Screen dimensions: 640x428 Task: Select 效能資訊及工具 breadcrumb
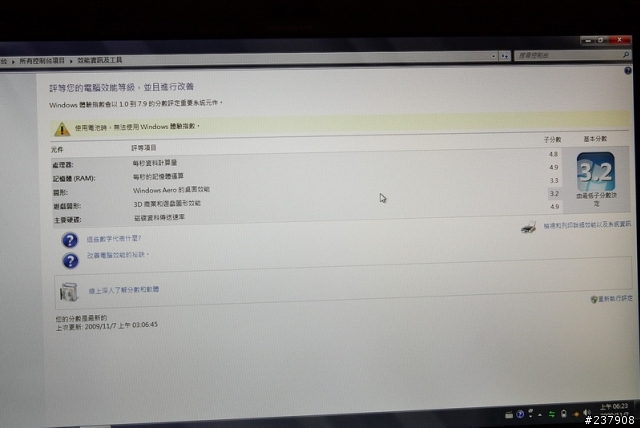pos(100,60)
